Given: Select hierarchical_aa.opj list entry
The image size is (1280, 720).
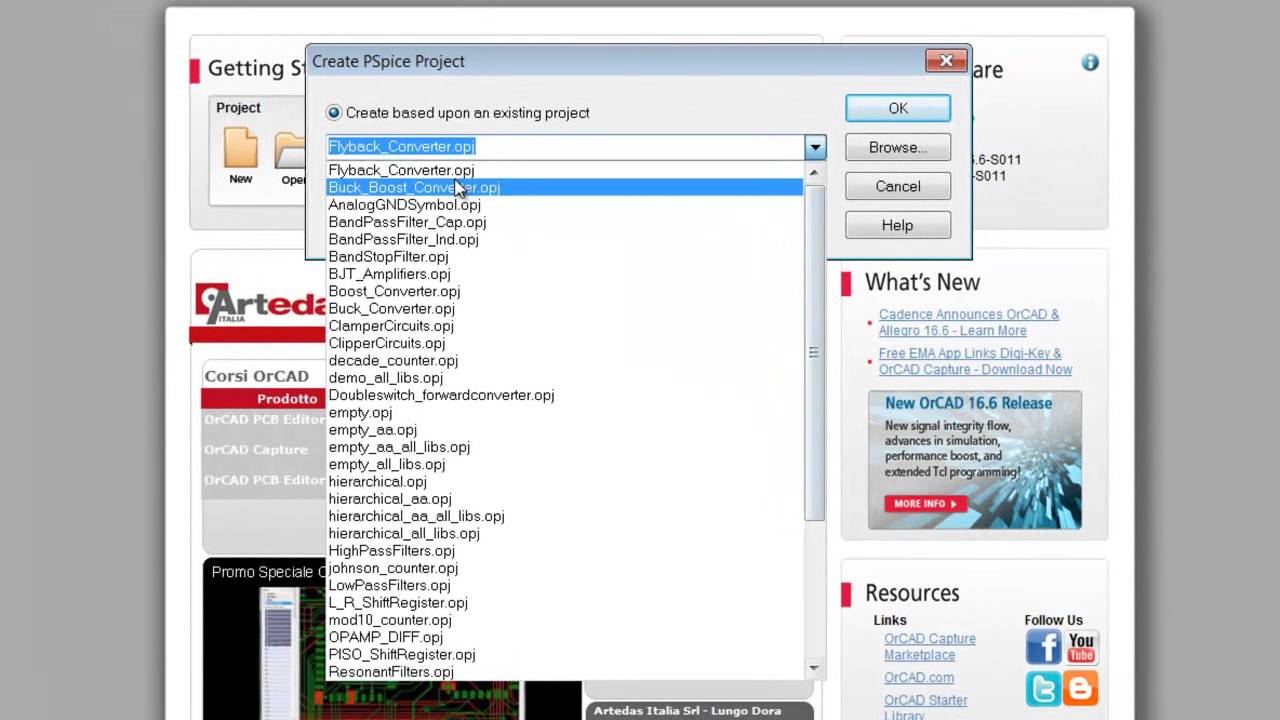Looking at the screenshot, I should 565,499.
